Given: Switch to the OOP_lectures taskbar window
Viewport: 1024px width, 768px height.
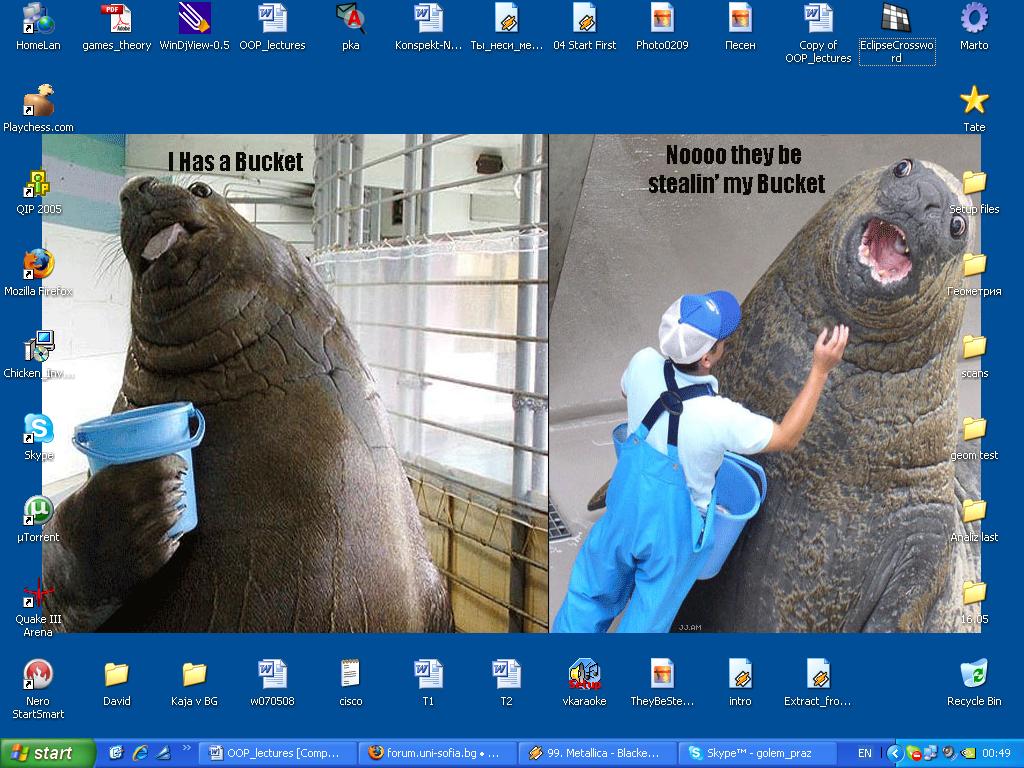Looking at the screenshot, I should (x=277, y=753).
